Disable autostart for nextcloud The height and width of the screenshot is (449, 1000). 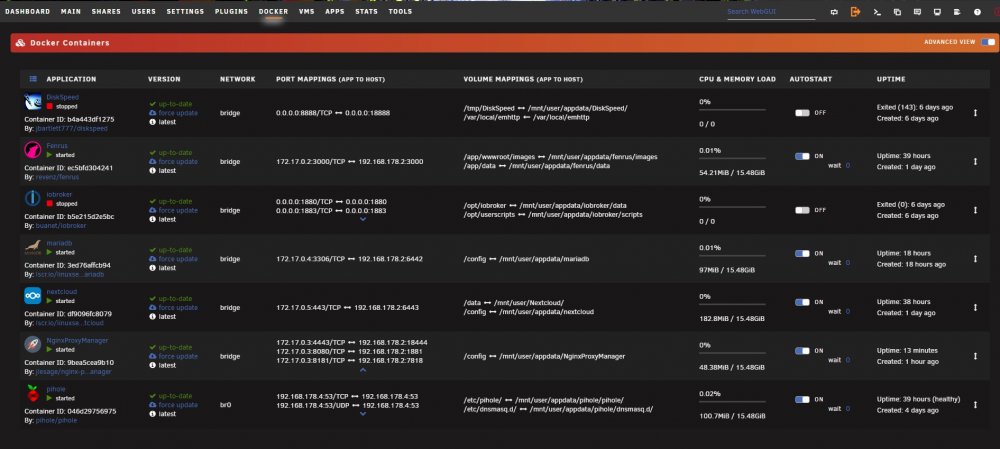(802, 302)
